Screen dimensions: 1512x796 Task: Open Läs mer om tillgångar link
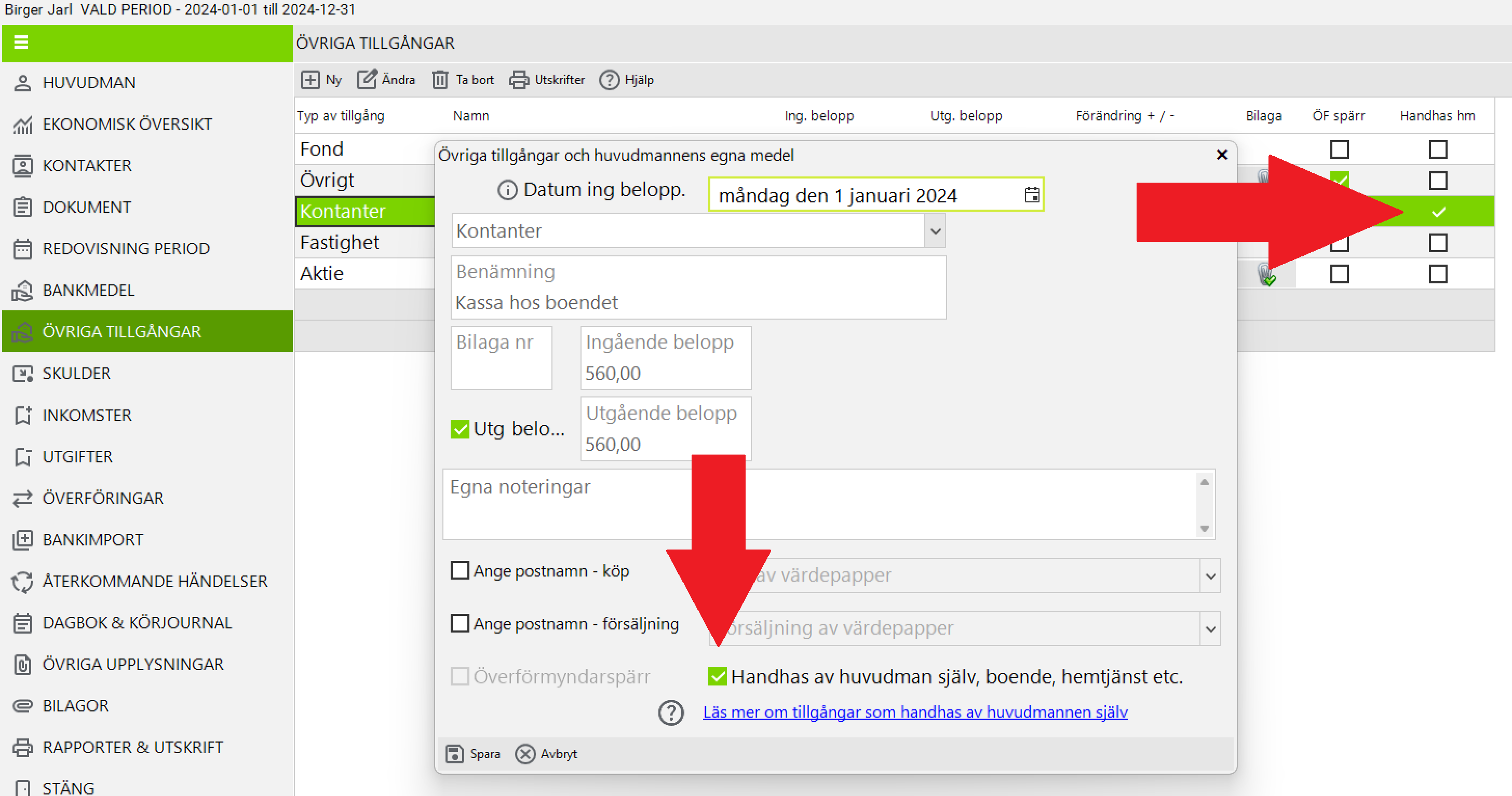[915, 712]
